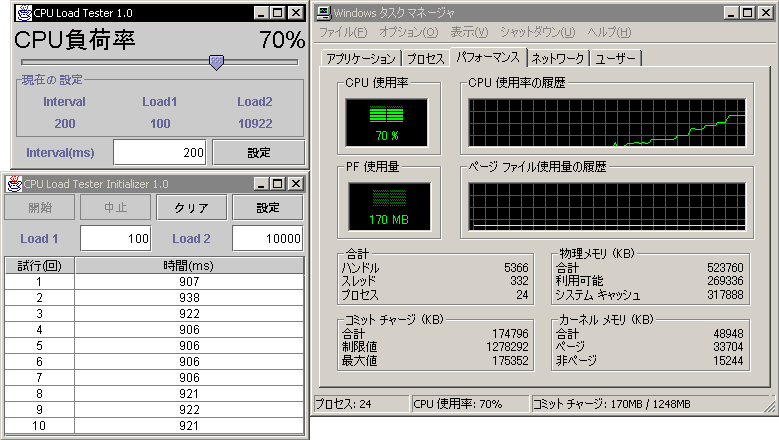This screenshot has width=779, height=440.
Task: Open the ファイル(F) menu in Task Manager
Action: (x=343, y=32)
